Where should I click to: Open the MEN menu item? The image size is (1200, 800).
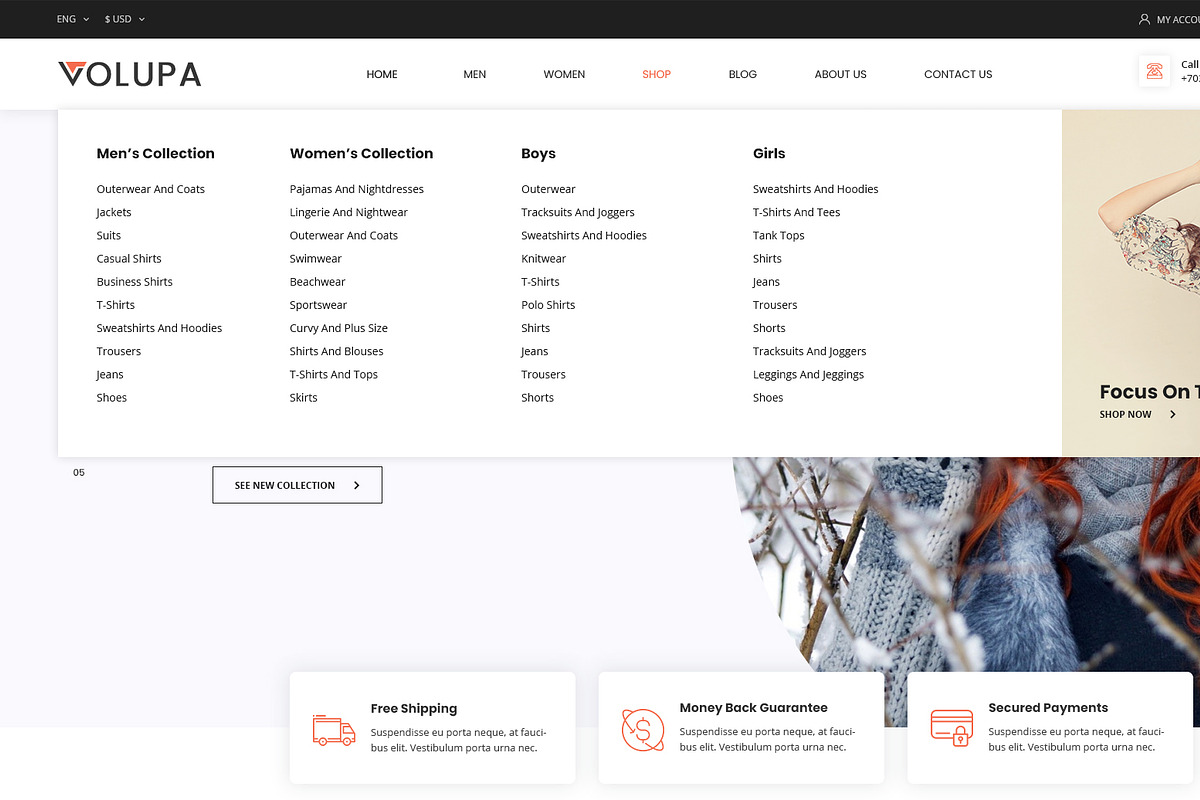pyautogui.click(x=475, y=74)
